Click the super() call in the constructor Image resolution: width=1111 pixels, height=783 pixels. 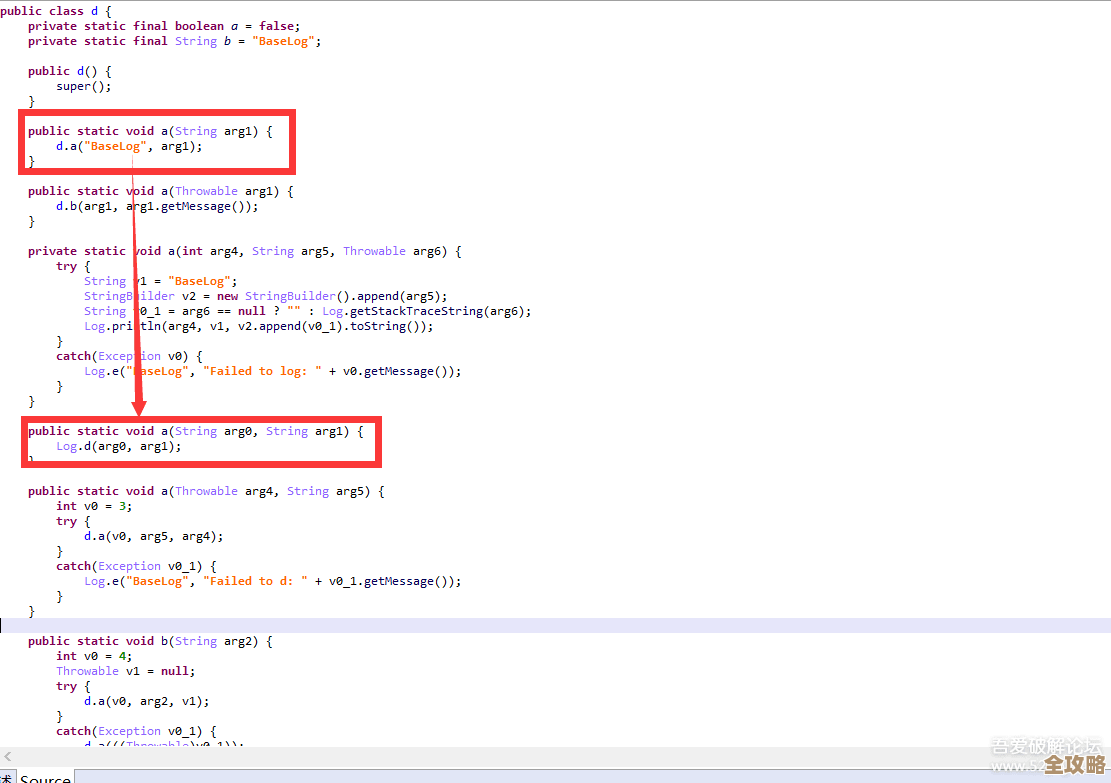(83, 86)
